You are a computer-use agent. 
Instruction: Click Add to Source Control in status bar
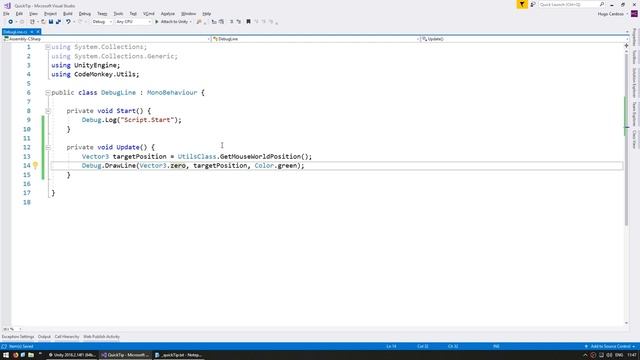coord(611,347)
